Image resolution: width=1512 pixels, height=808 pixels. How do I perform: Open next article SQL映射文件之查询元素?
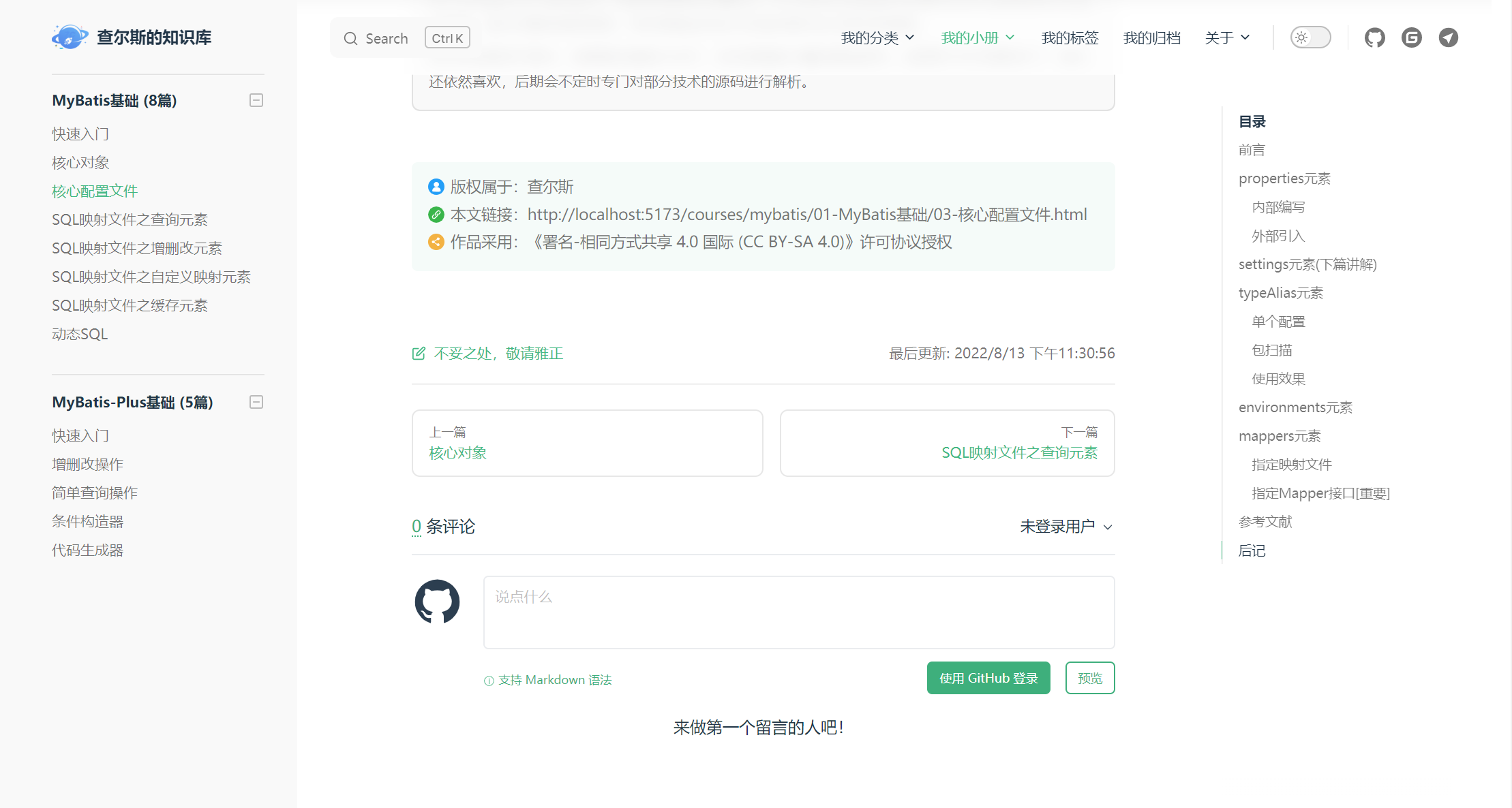1019,452
